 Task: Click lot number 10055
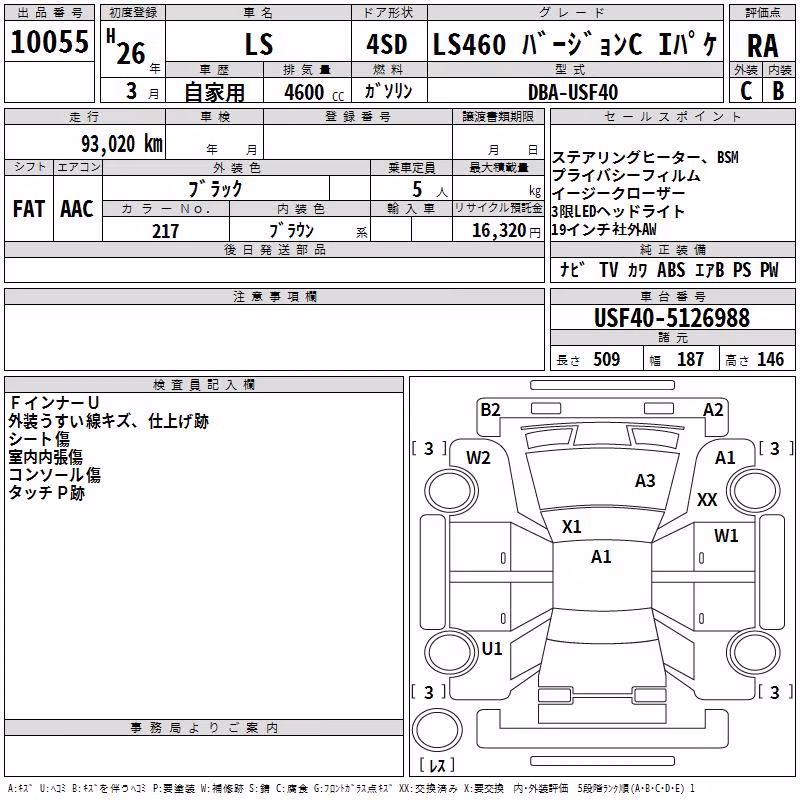[x=49, y=42]
